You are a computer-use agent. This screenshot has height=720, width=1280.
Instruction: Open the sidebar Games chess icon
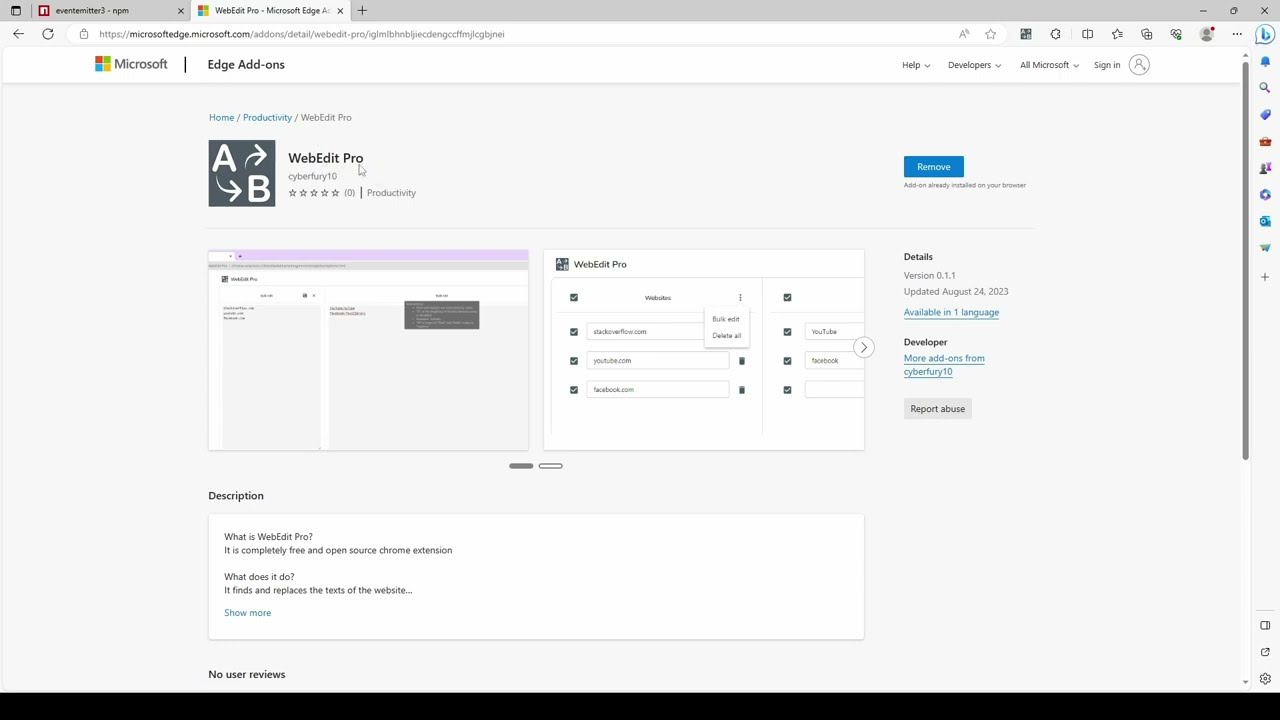pos(1265,168)
